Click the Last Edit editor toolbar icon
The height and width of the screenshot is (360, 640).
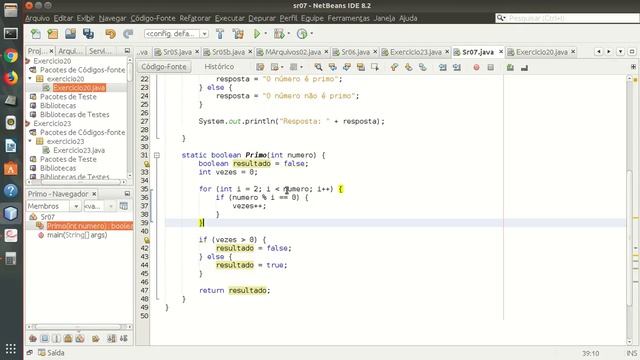260,67
